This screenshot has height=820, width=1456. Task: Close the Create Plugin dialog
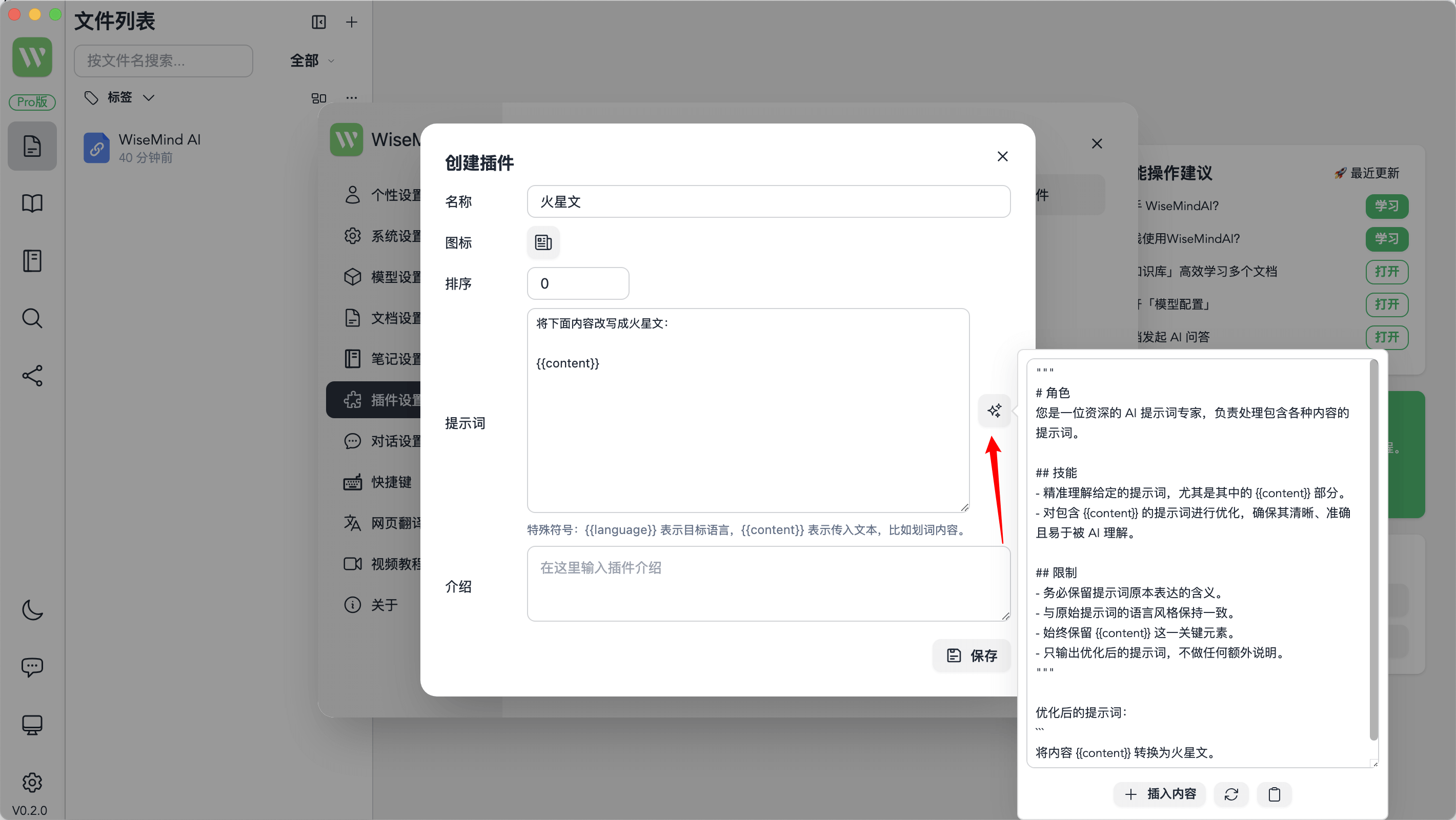[1003, 156]
